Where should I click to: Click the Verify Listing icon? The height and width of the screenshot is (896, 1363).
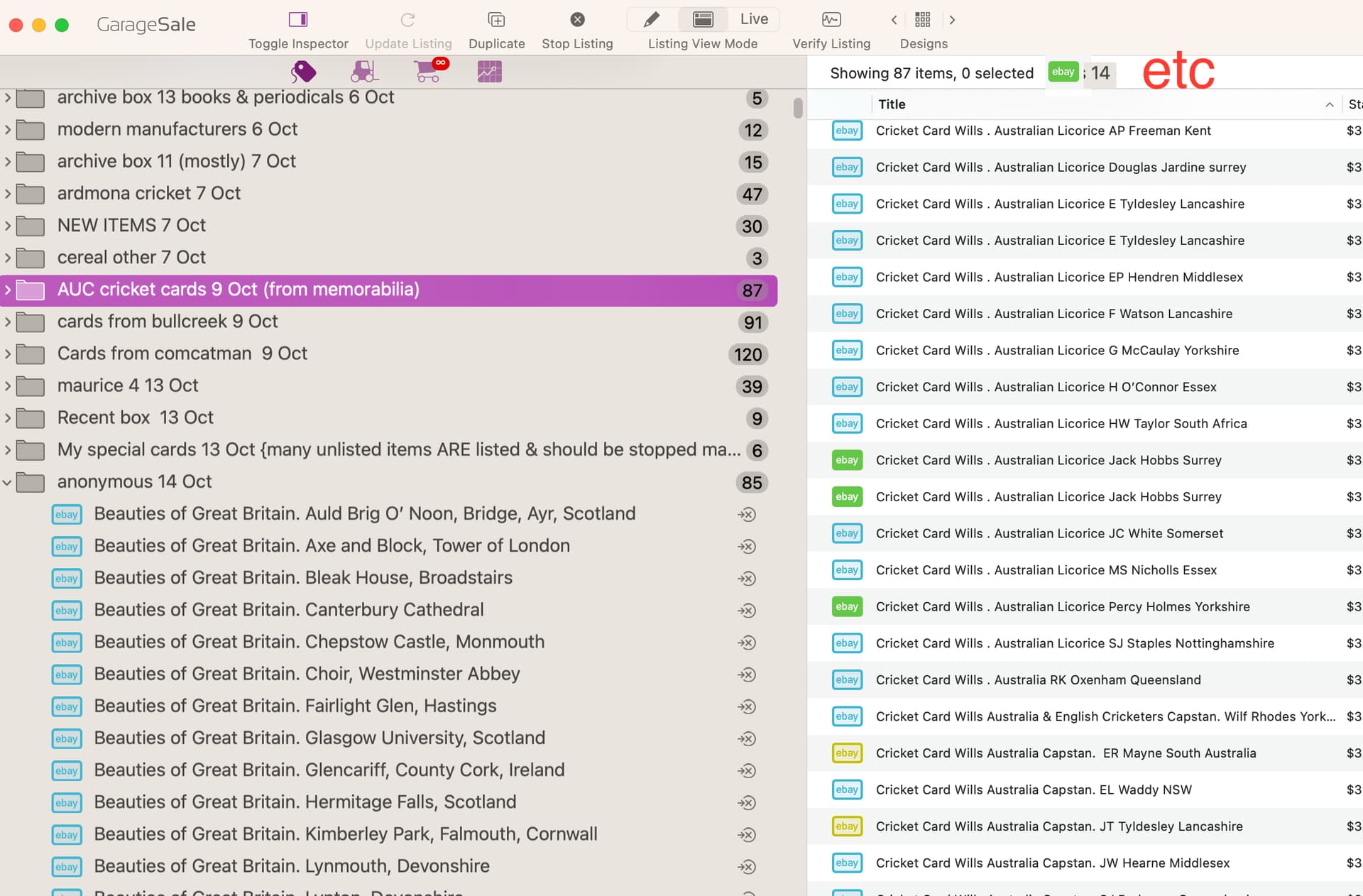click(x=831, y=19)
